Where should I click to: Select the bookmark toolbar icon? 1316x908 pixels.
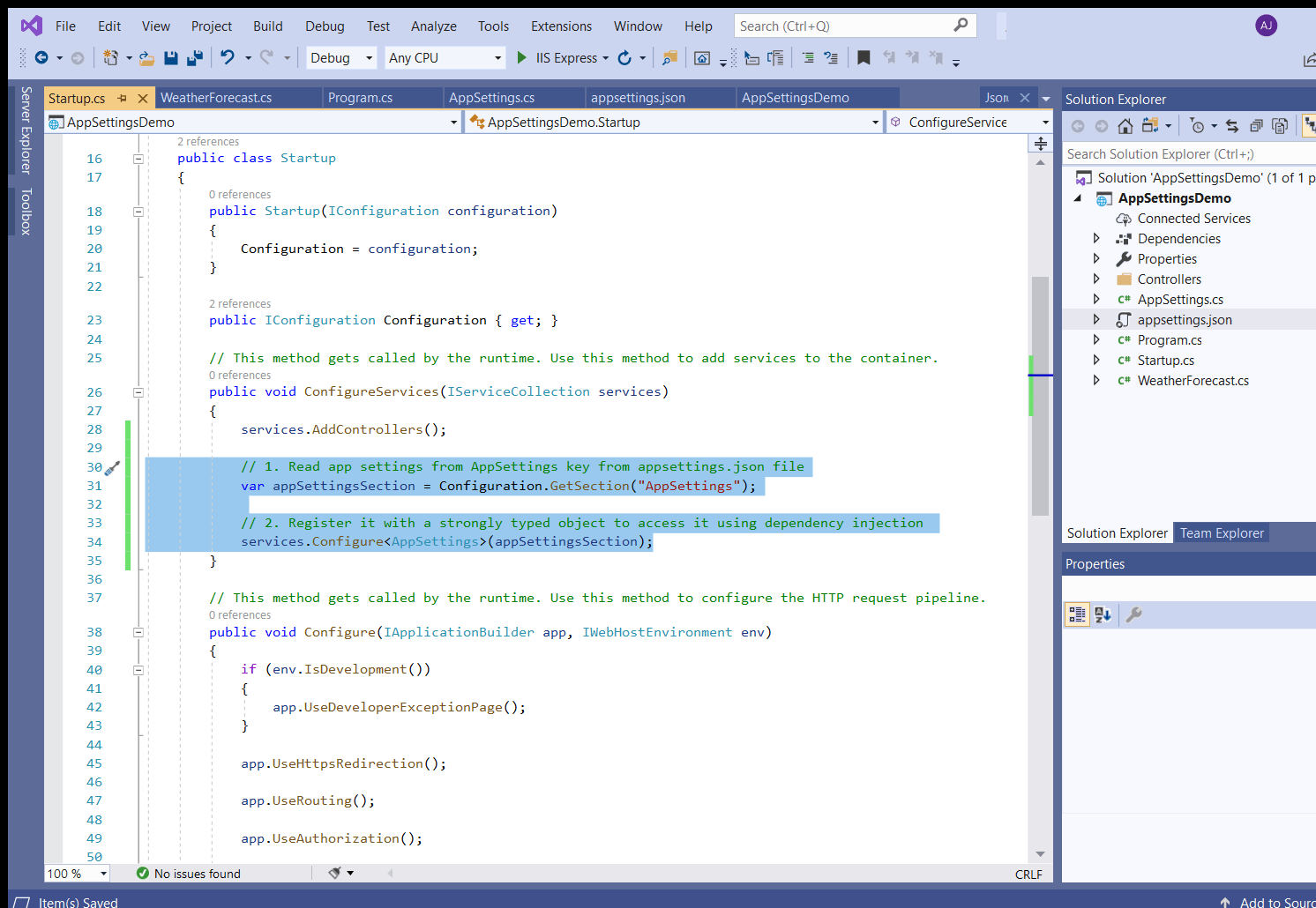click(x=864, y=57)
